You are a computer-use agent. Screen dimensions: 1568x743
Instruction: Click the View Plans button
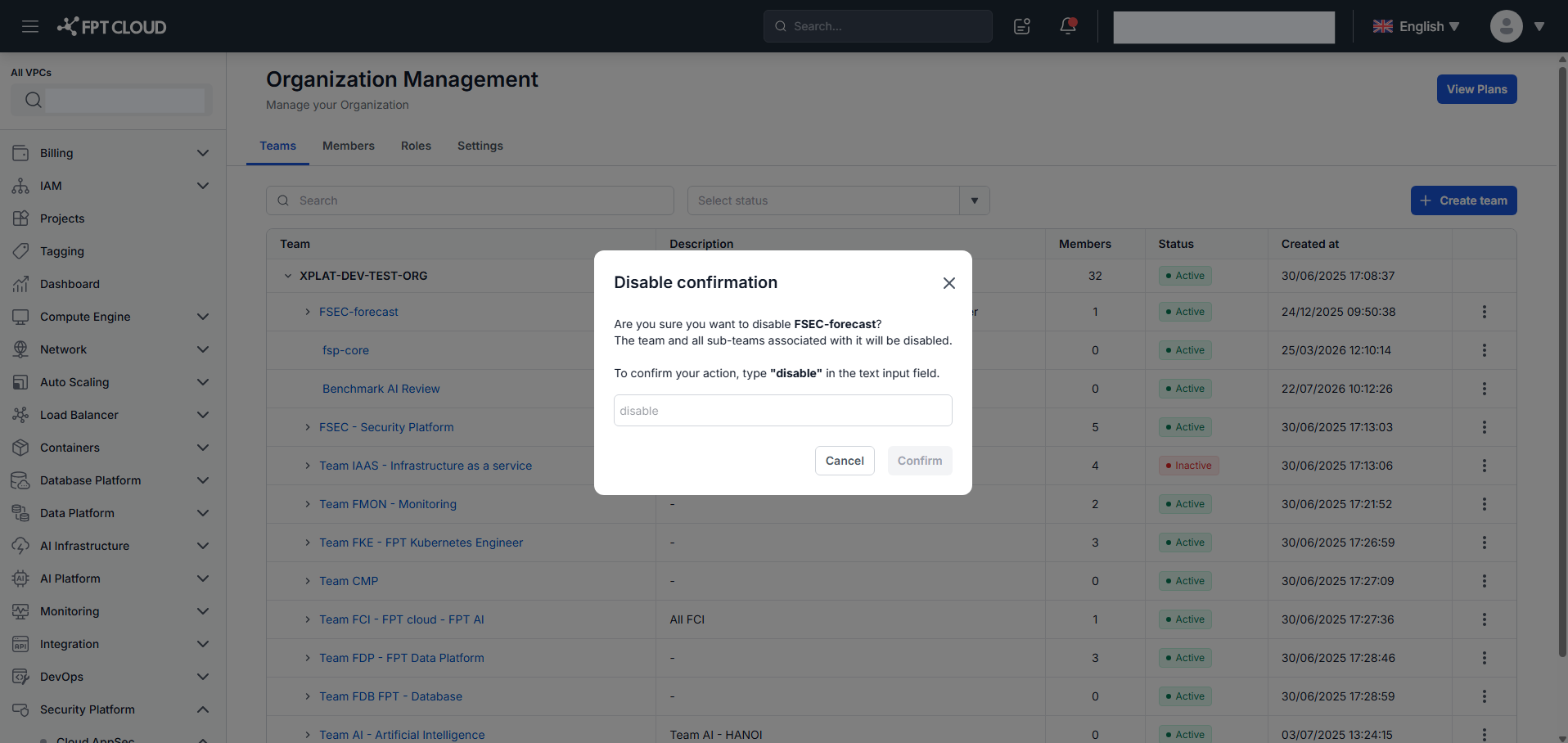pyautogui.click(x=1476, y=89)
